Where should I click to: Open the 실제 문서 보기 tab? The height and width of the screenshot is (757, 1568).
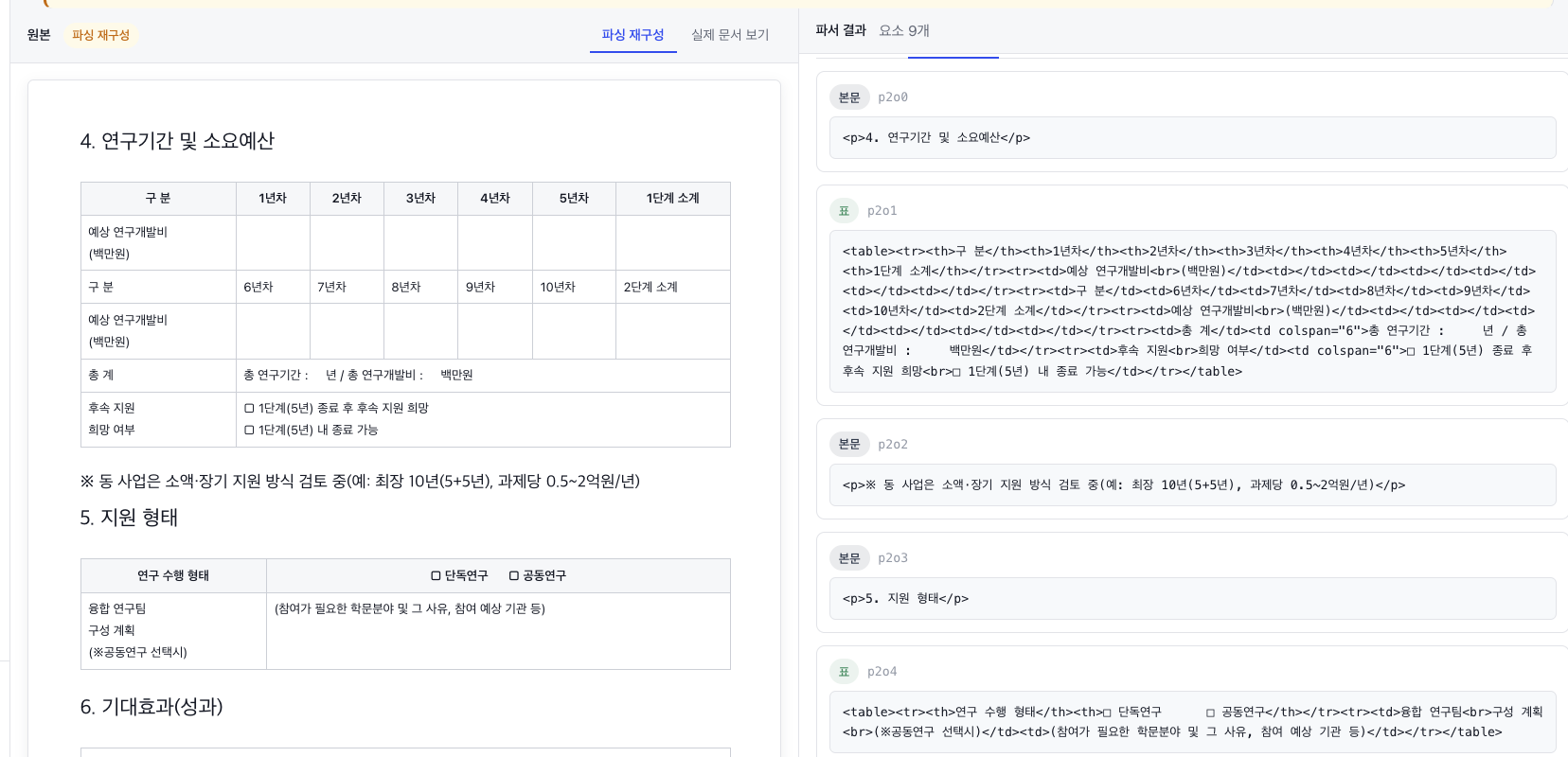click(730, 35)
